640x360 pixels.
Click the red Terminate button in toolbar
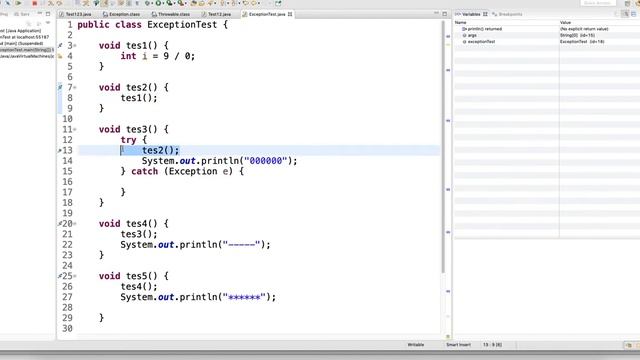click(35, 3)
